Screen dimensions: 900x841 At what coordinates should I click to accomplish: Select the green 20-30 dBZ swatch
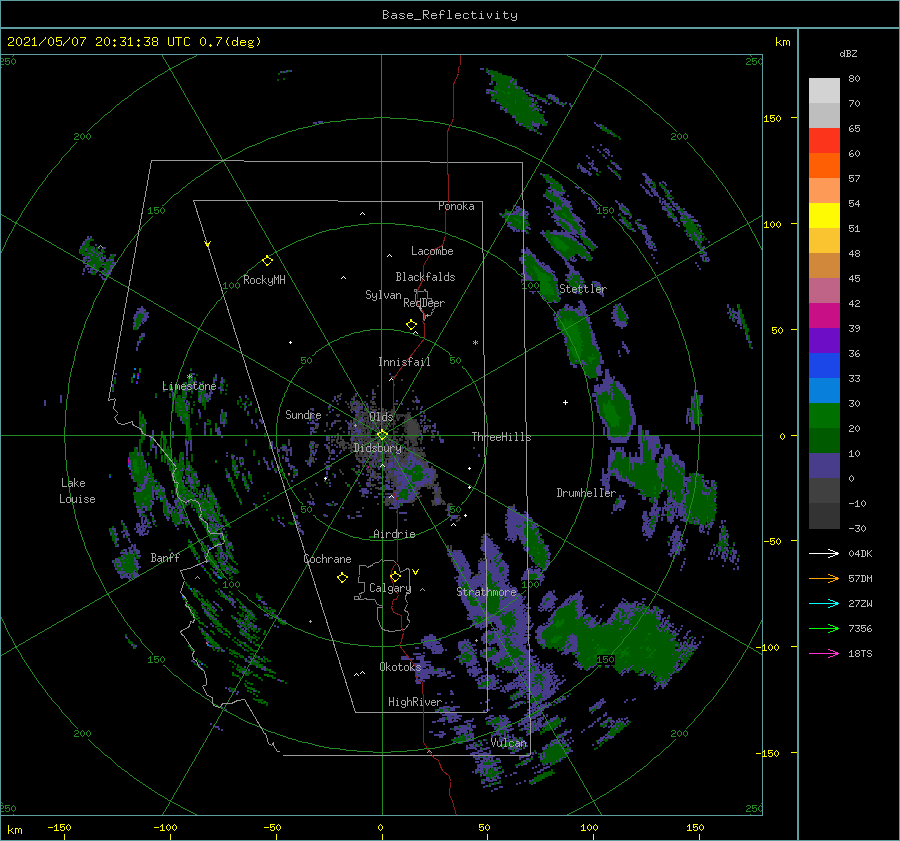click(x=824, y=416)
